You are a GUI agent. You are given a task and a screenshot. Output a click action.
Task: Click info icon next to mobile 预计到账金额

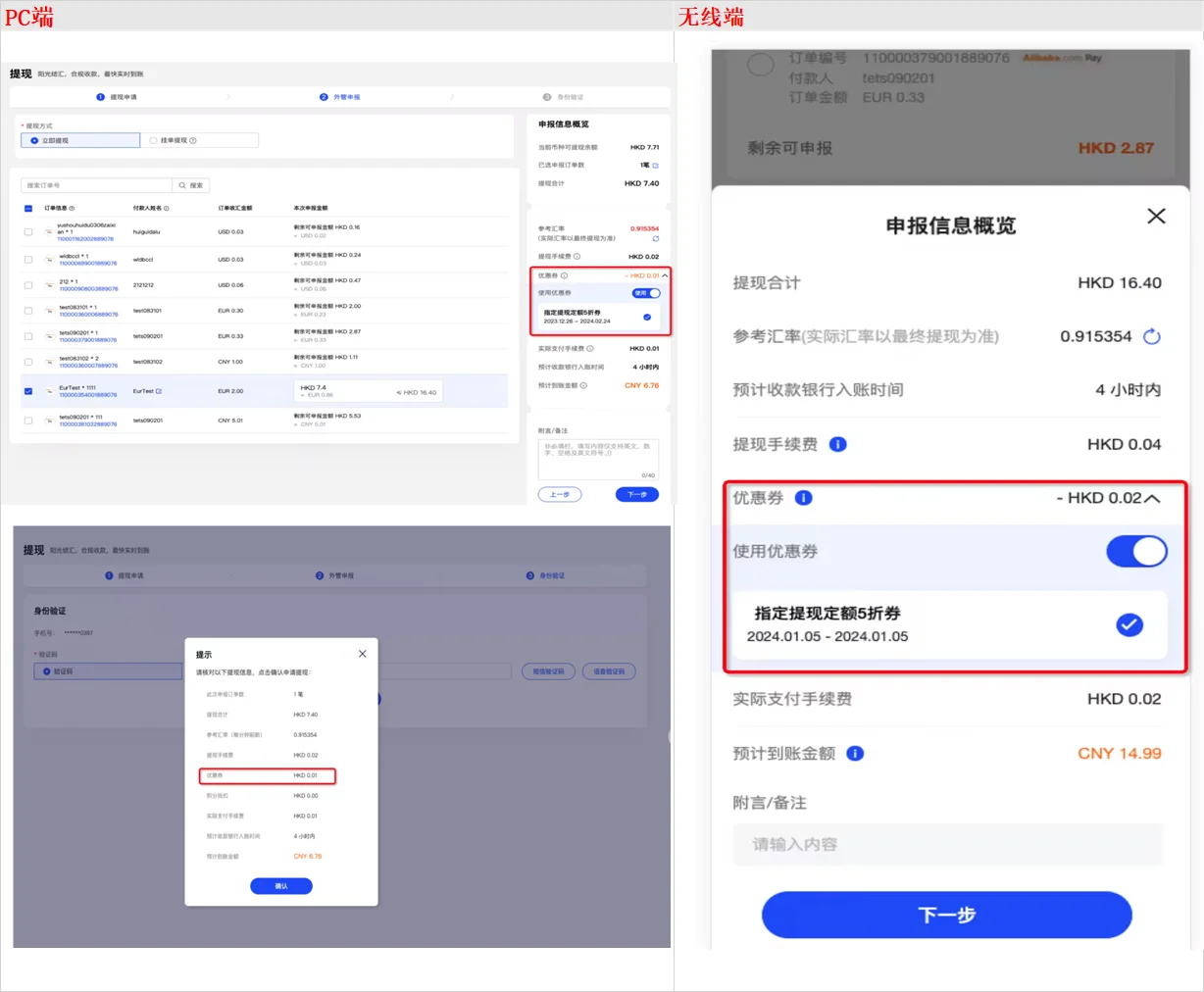(855, 753)
